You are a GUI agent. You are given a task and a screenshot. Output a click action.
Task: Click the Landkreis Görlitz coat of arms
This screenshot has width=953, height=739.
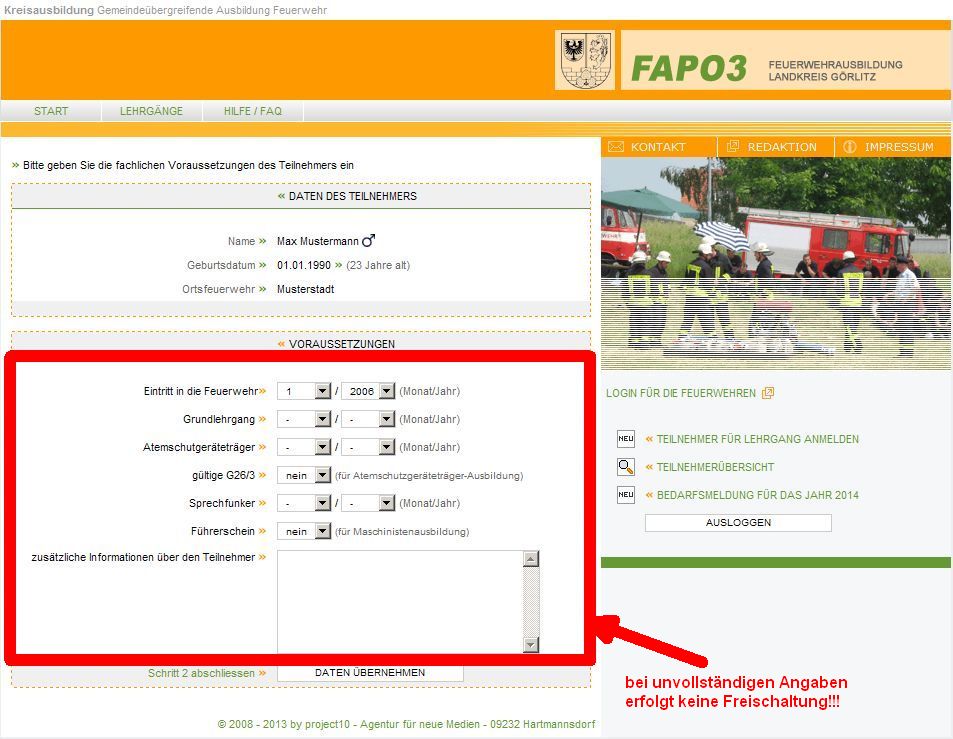pos(585,60)
